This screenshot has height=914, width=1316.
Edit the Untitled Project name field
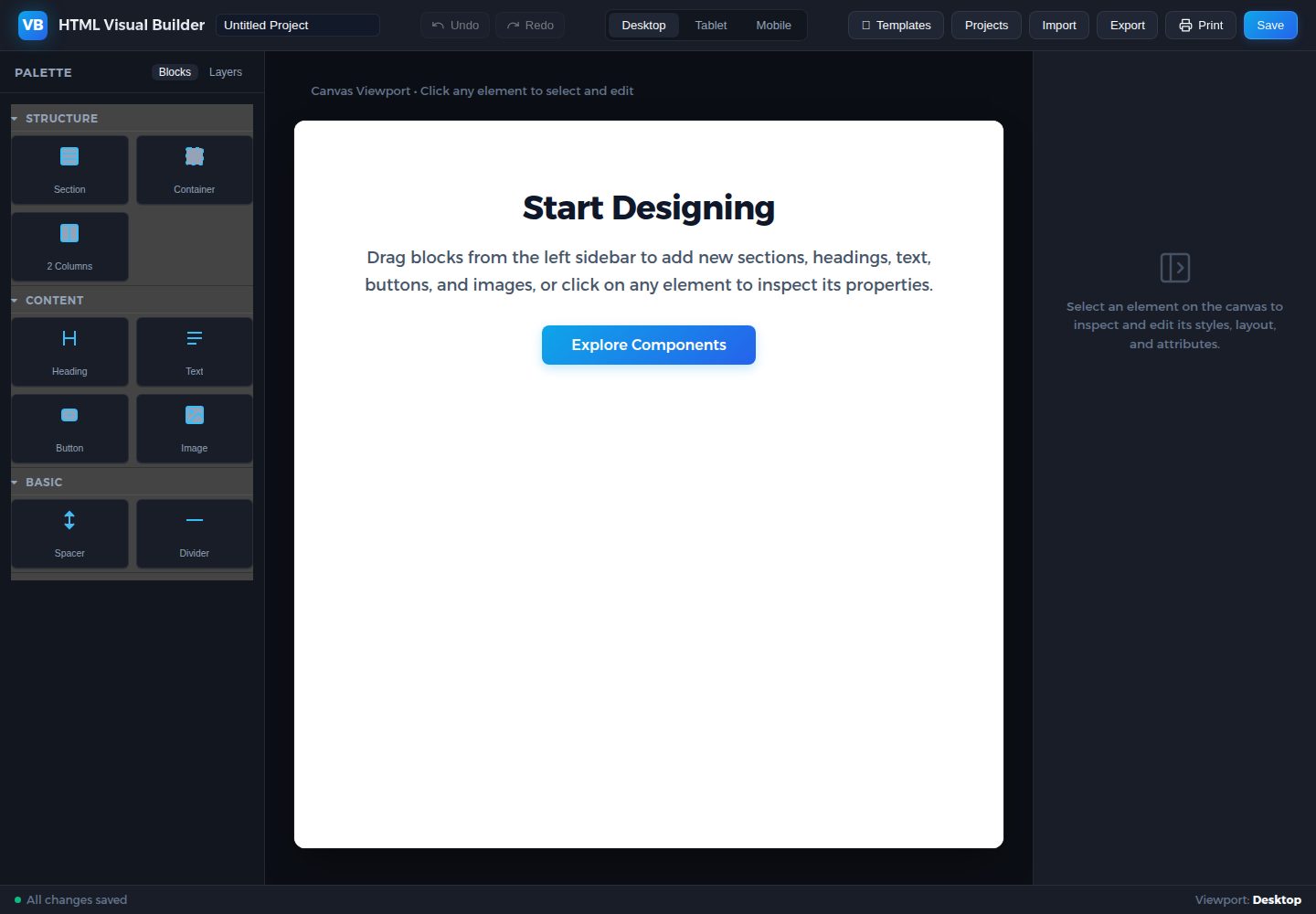[x=298, y=26]
